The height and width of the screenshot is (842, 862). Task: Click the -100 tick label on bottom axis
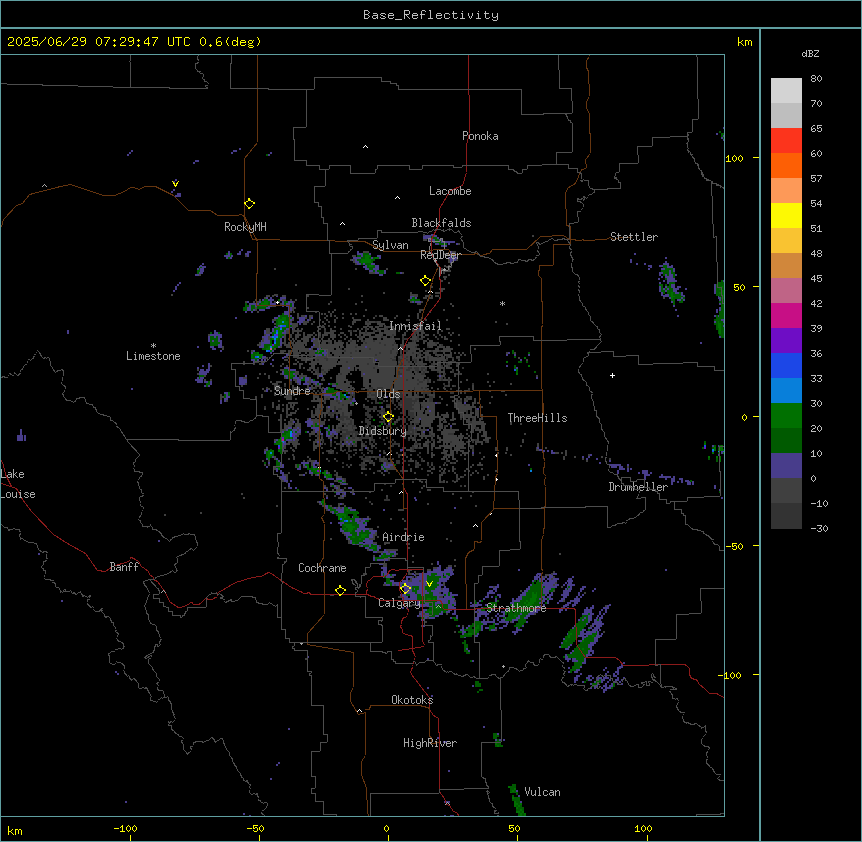pyautogui.click(x=125, y=828)
